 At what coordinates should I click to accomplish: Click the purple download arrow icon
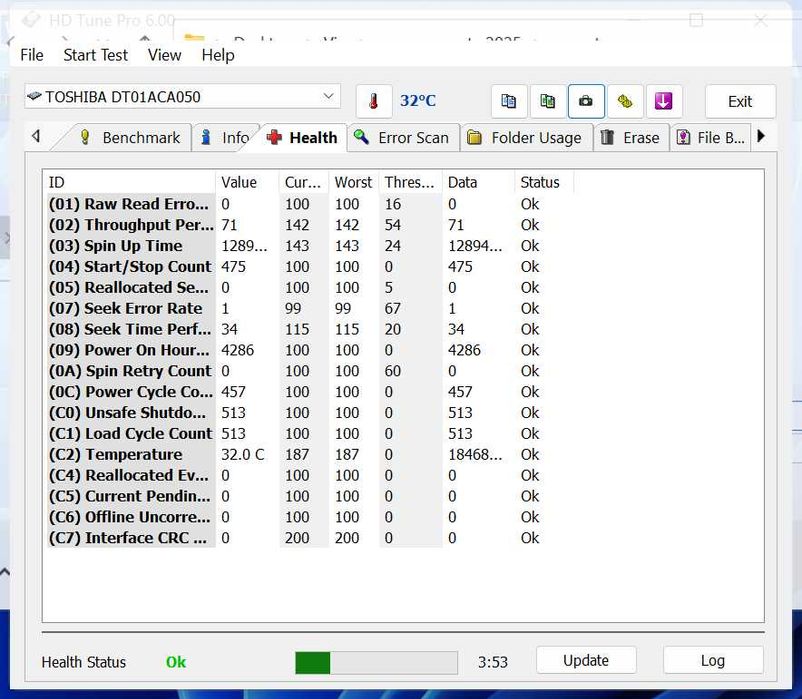(x=663, y=101)
